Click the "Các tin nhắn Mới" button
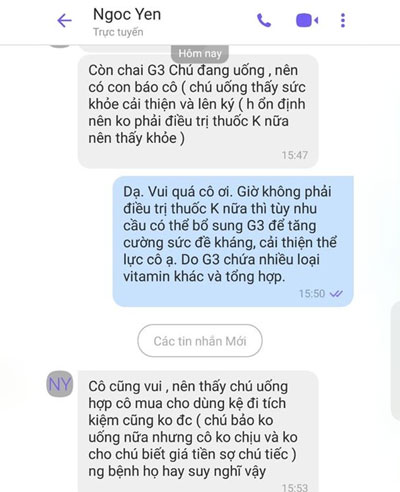Viewport: 400px width, 492px height. pos(200,341)
